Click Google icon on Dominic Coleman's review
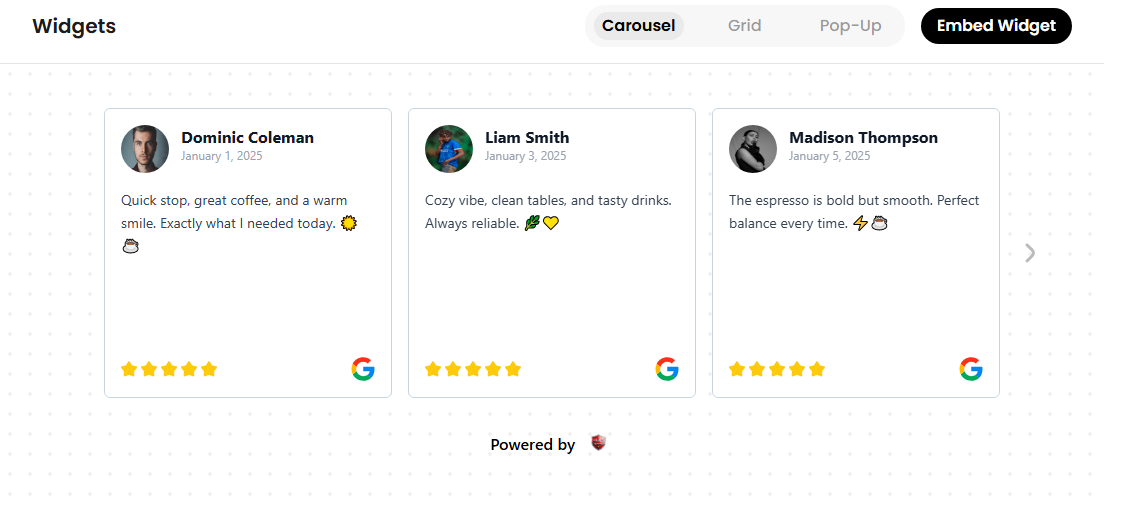Image resolution: width=1122 pixels, height=509 pixels. pyautogui.click(x=363, y=369)
